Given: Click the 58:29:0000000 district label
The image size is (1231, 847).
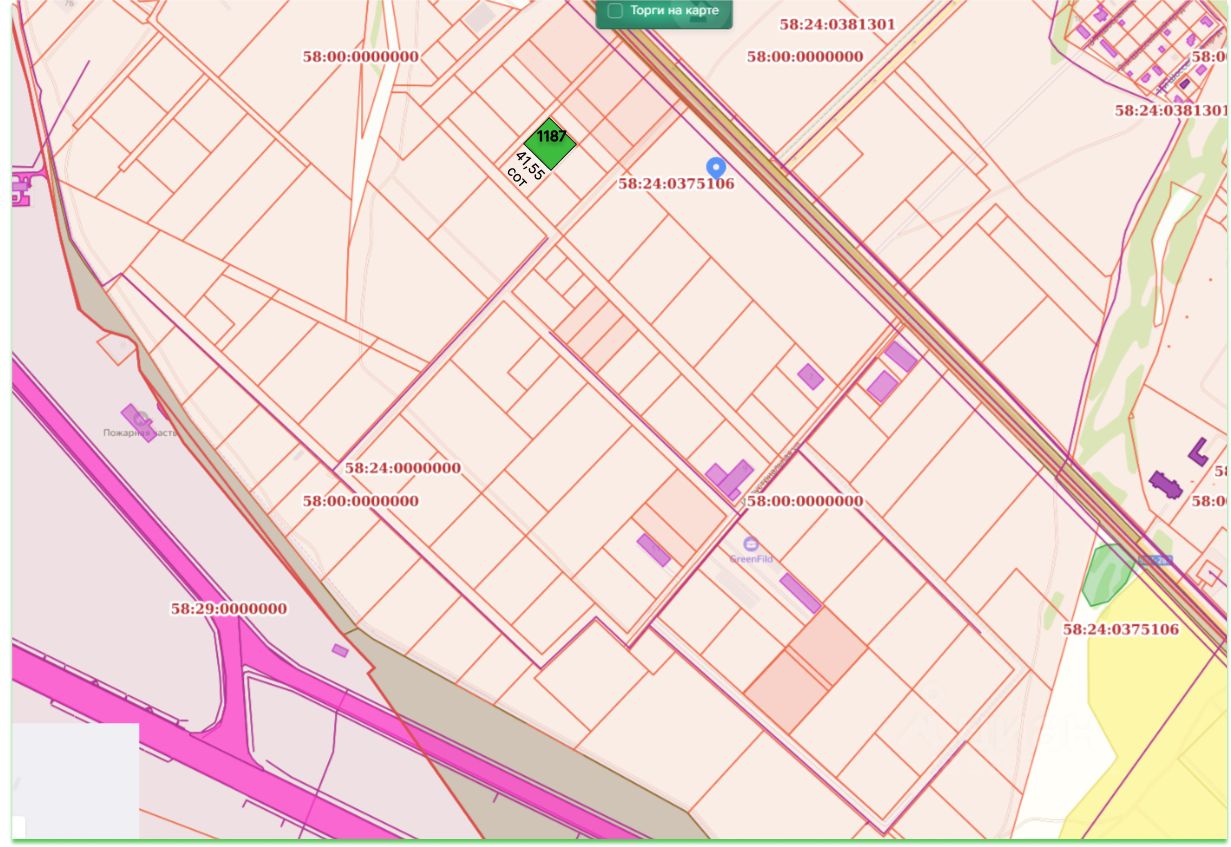Looking at the screenshot, I should click(229, 608).
